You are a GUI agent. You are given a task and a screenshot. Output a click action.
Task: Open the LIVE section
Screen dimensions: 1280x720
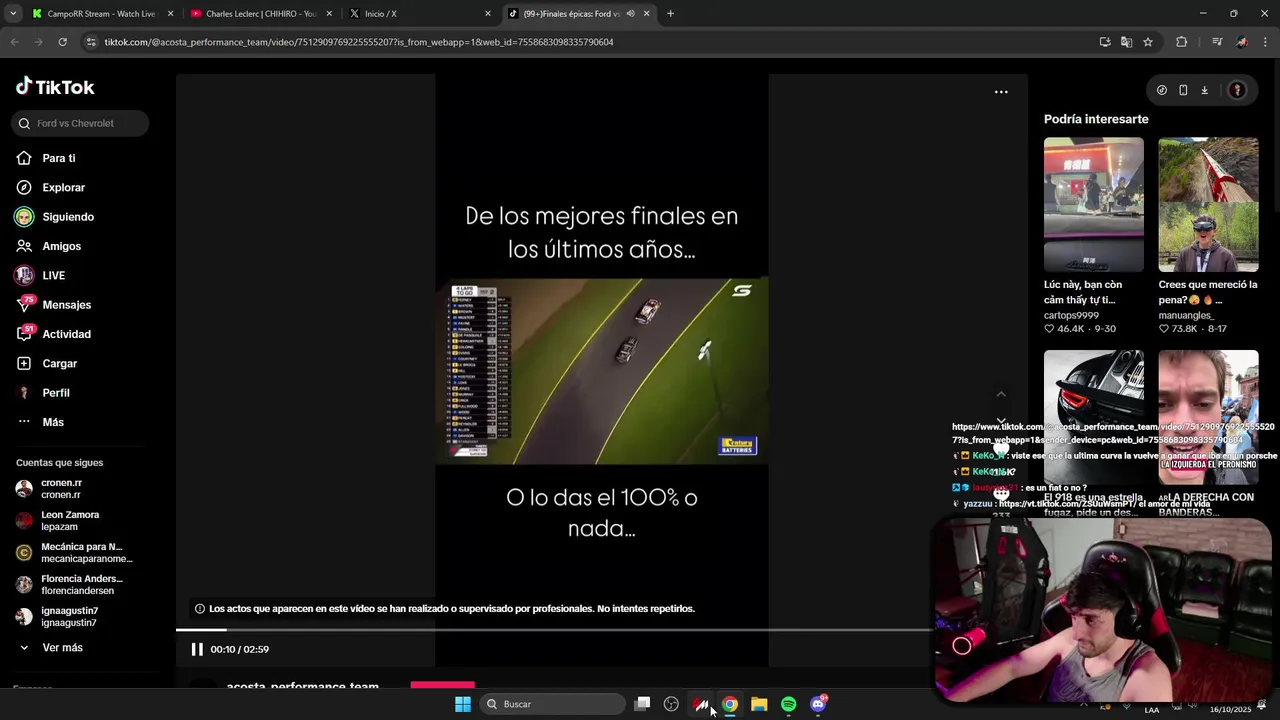coord(41,275)
